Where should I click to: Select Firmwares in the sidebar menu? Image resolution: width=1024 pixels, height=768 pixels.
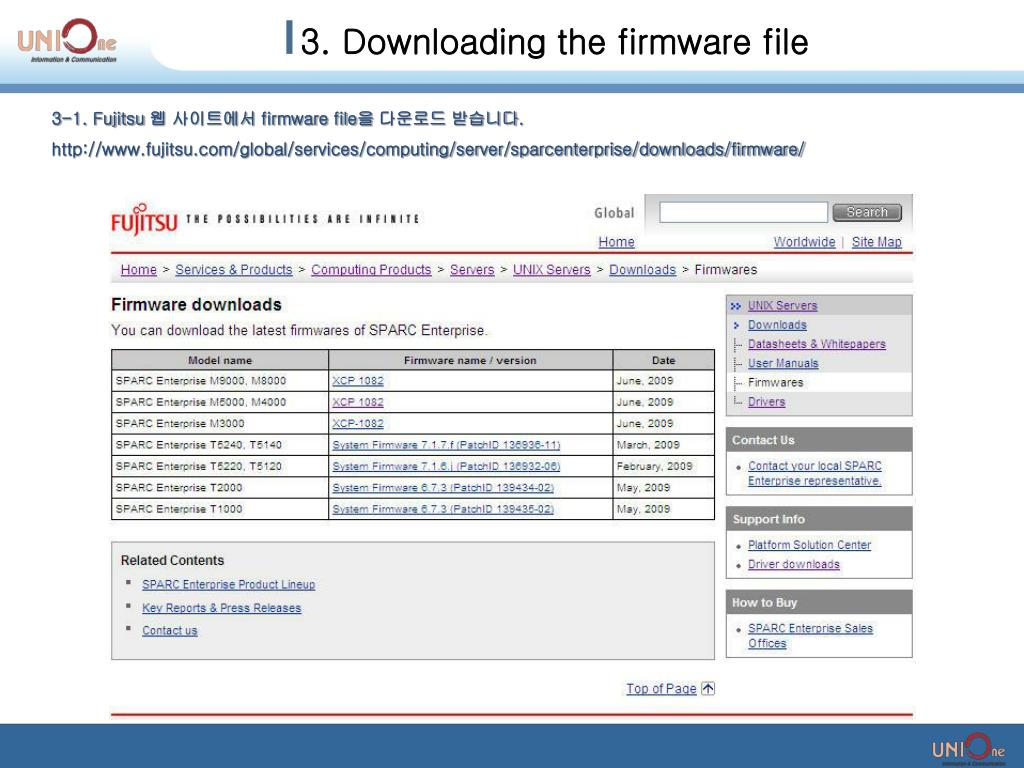(775, 383)
